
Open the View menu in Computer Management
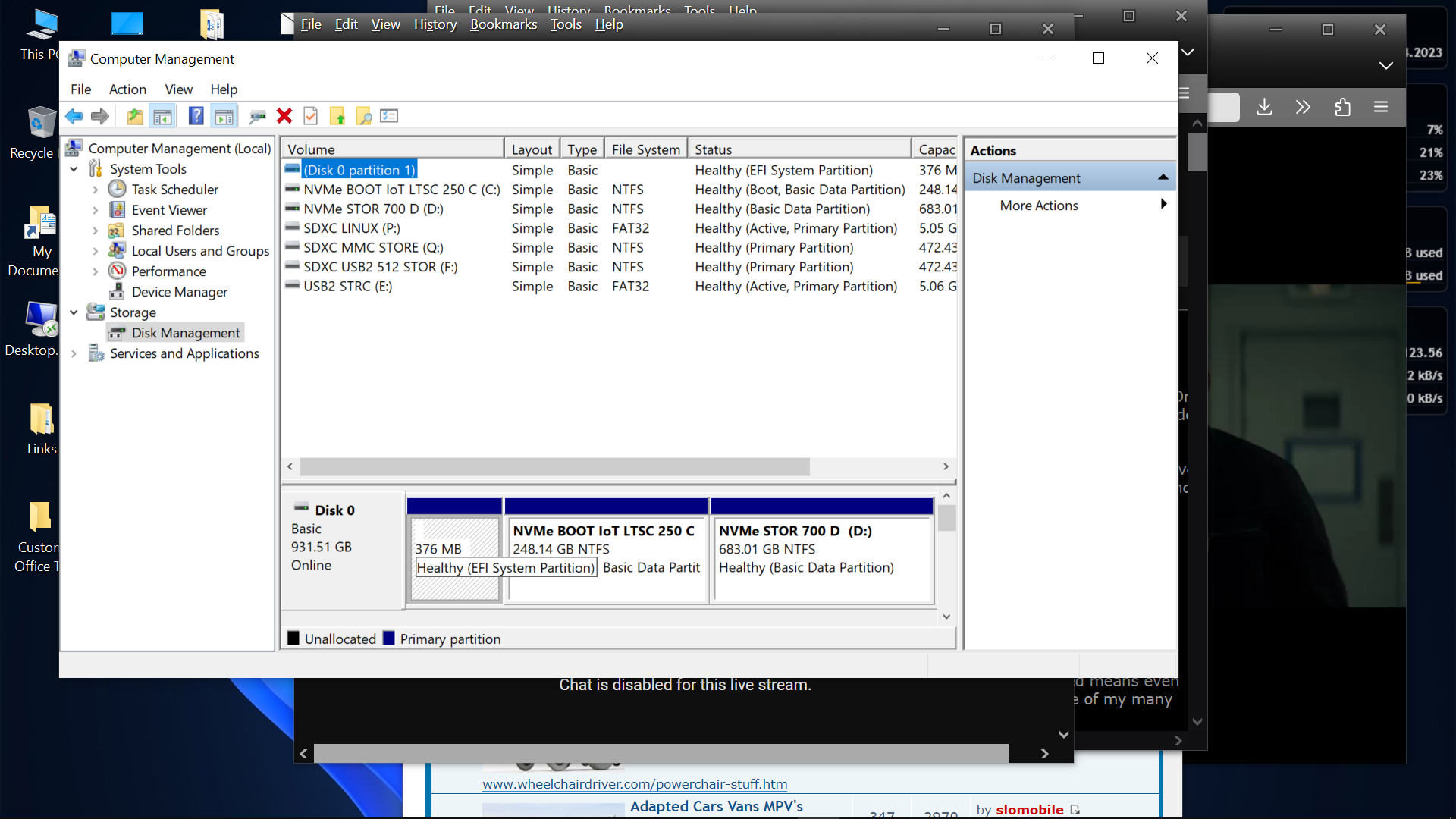pos(178,89)
